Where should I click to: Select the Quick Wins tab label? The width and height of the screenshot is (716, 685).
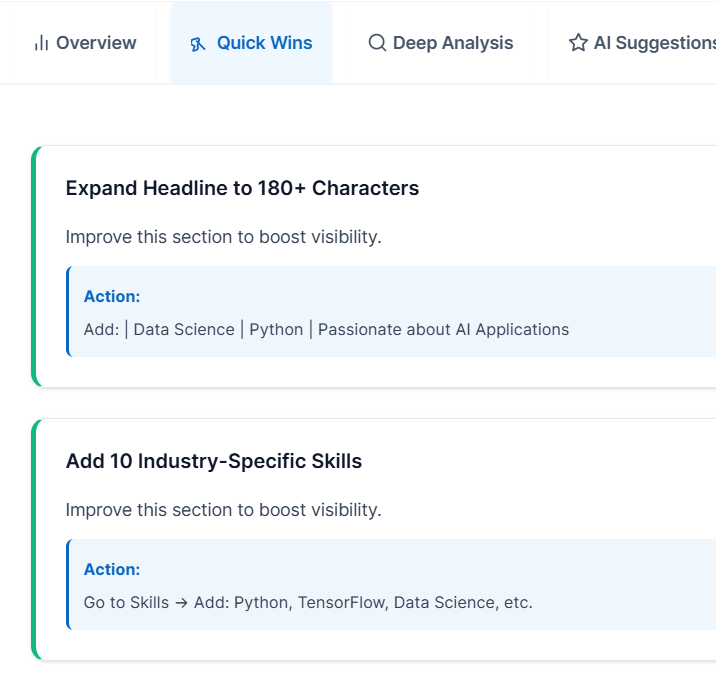pos(264,43)
